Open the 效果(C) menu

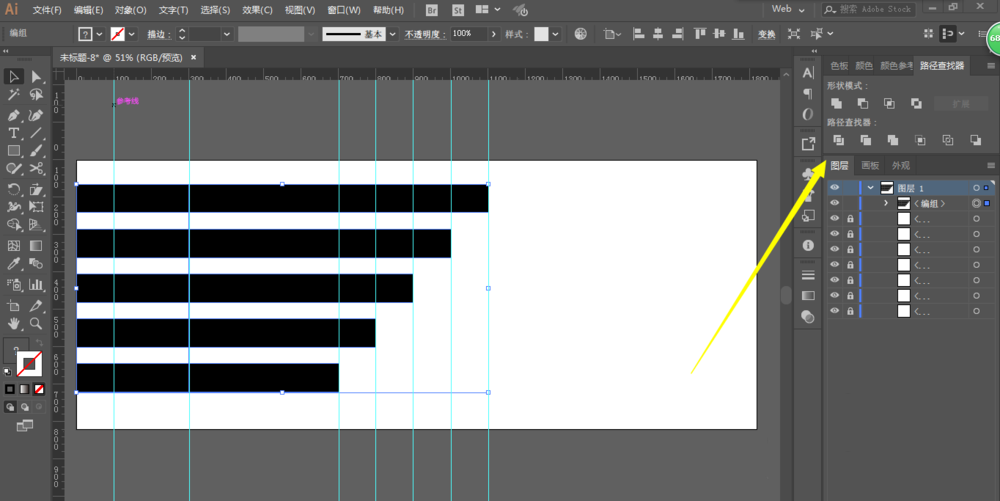click(258, 10)
